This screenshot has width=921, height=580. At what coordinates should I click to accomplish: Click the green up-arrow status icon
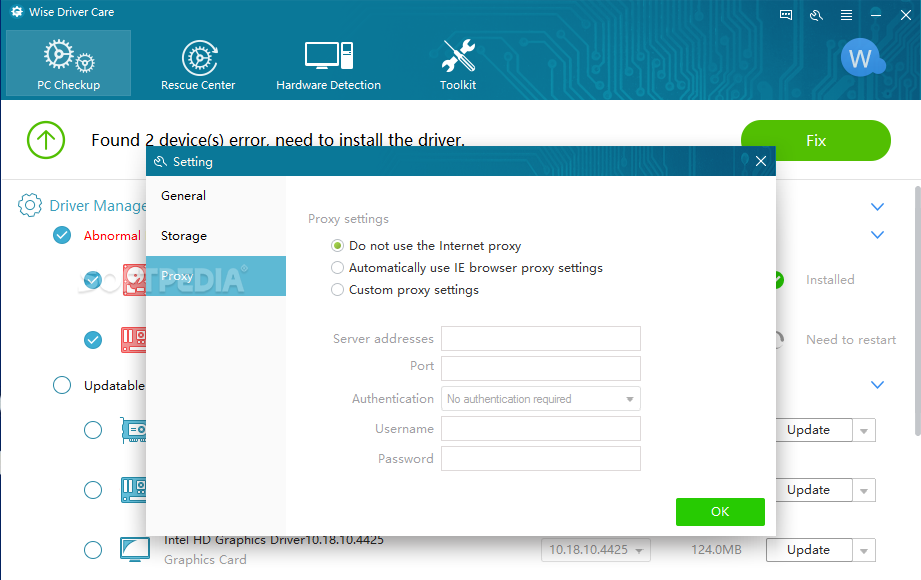46,140
